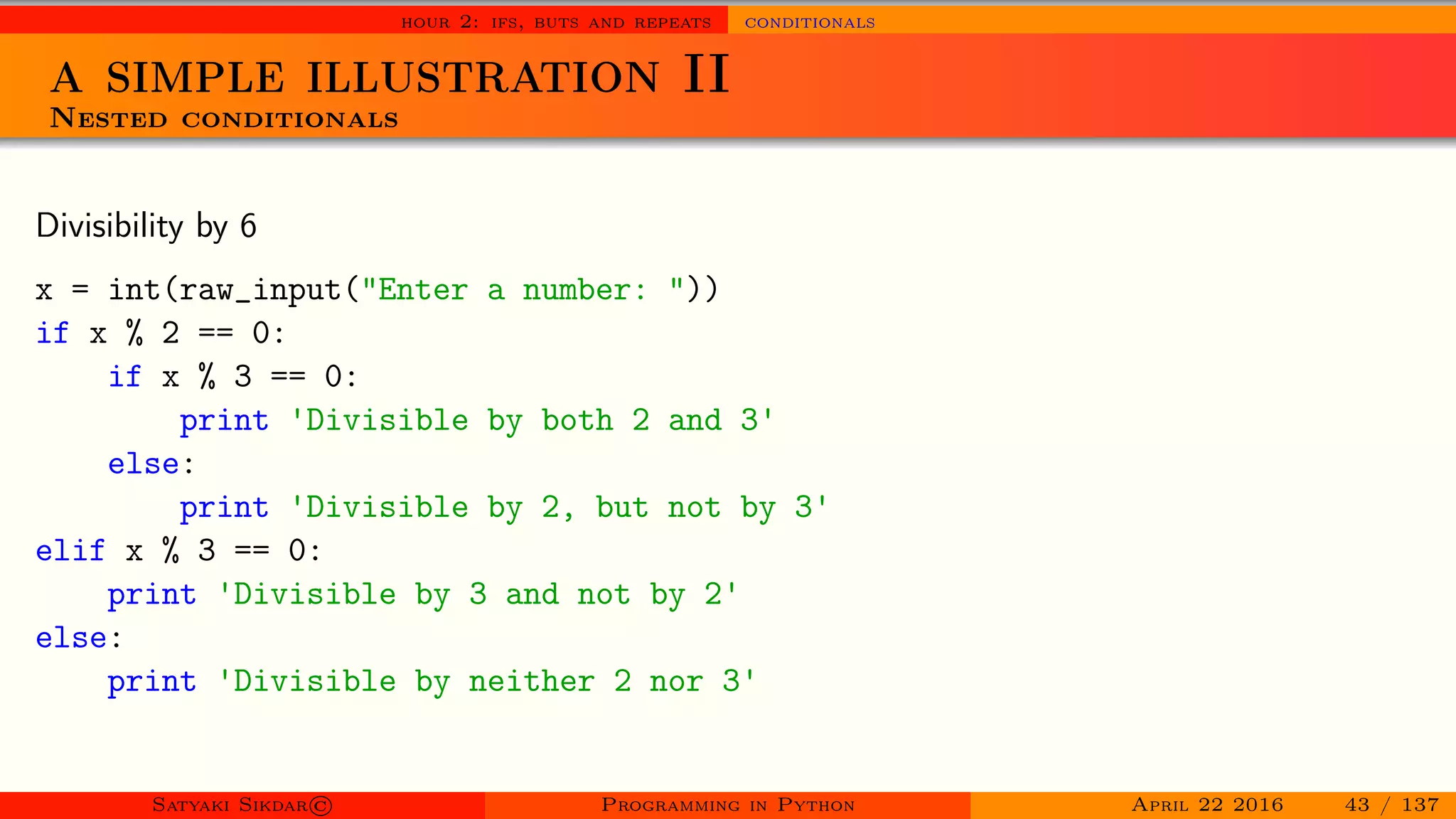This screenshot has height=819, width=1456.
Task: Click the date 'April 22 2016' in footer
Action: click(1207, 805)
